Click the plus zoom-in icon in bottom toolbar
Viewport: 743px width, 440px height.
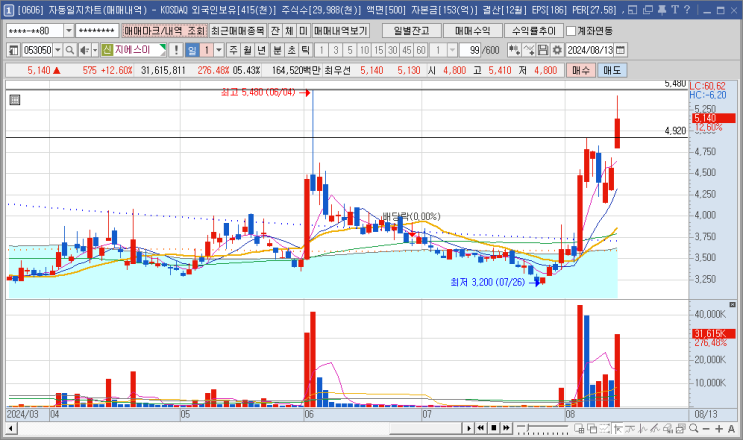tap(719, 428)
